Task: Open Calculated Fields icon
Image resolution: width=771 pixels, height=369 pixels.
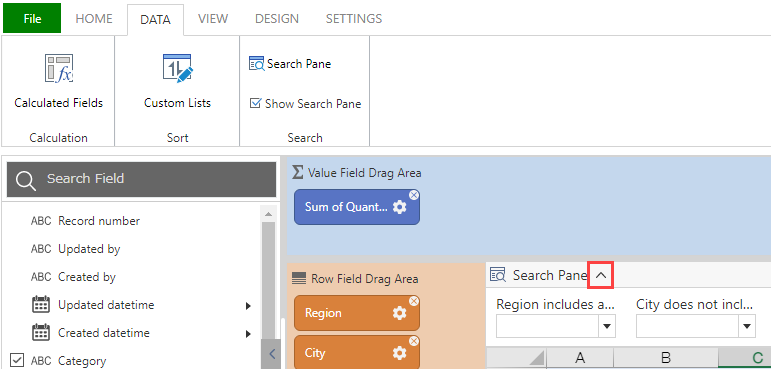Action: 59,68
